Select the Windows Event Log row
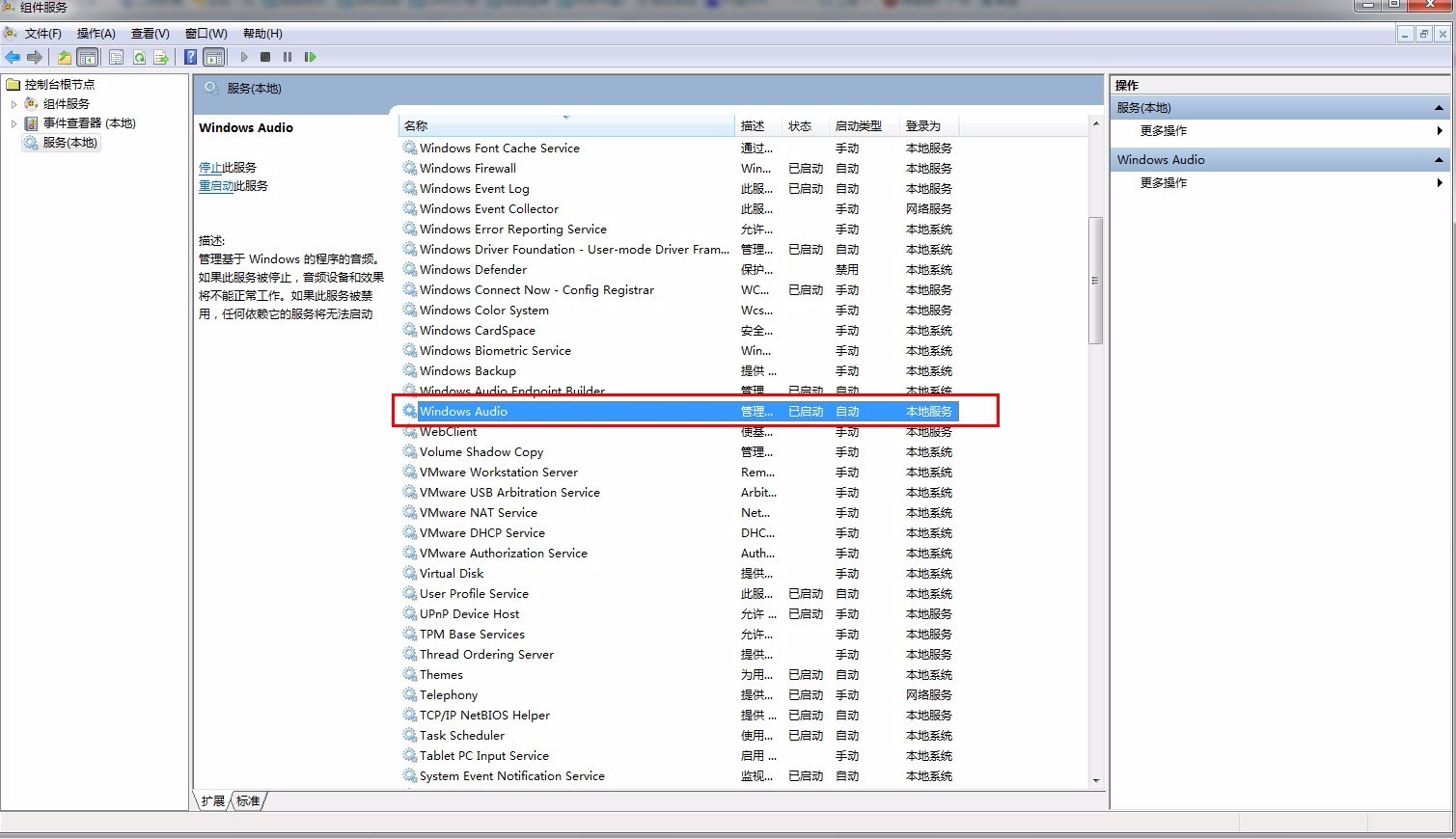1456x839 pixels. click(x=678, y=188)
